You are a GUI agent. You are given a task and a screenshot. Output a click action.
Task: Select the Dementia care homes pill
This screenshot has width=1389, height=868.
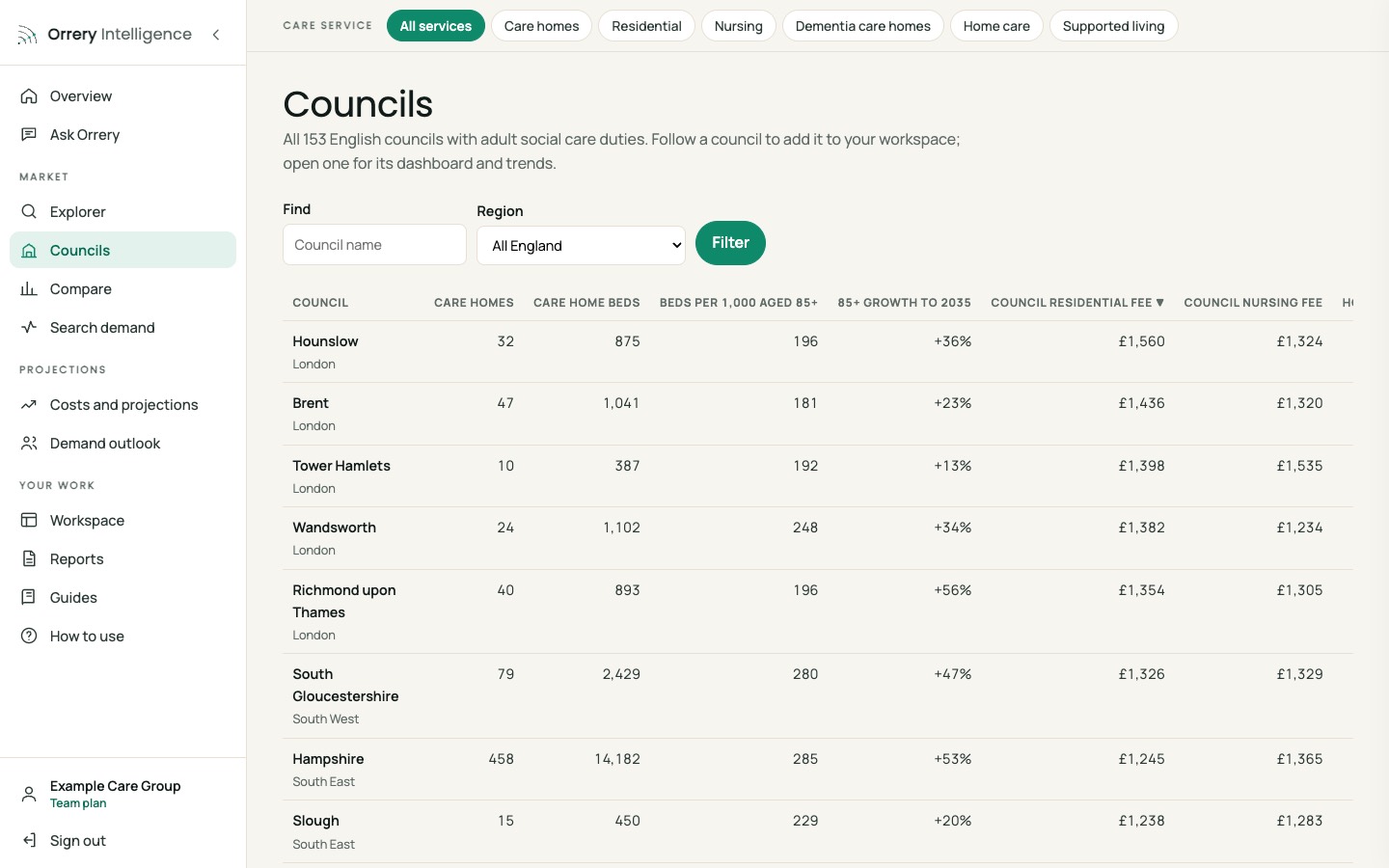tap(863, 26)
